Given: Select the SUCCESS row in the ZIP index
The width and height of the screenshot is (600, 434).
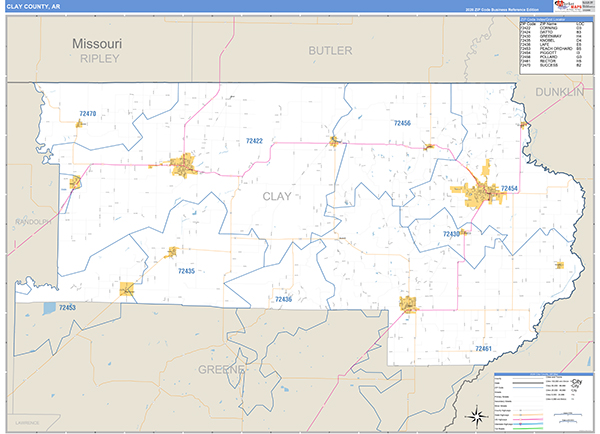Looking at the screenshot, I should (x=551, y=65).
